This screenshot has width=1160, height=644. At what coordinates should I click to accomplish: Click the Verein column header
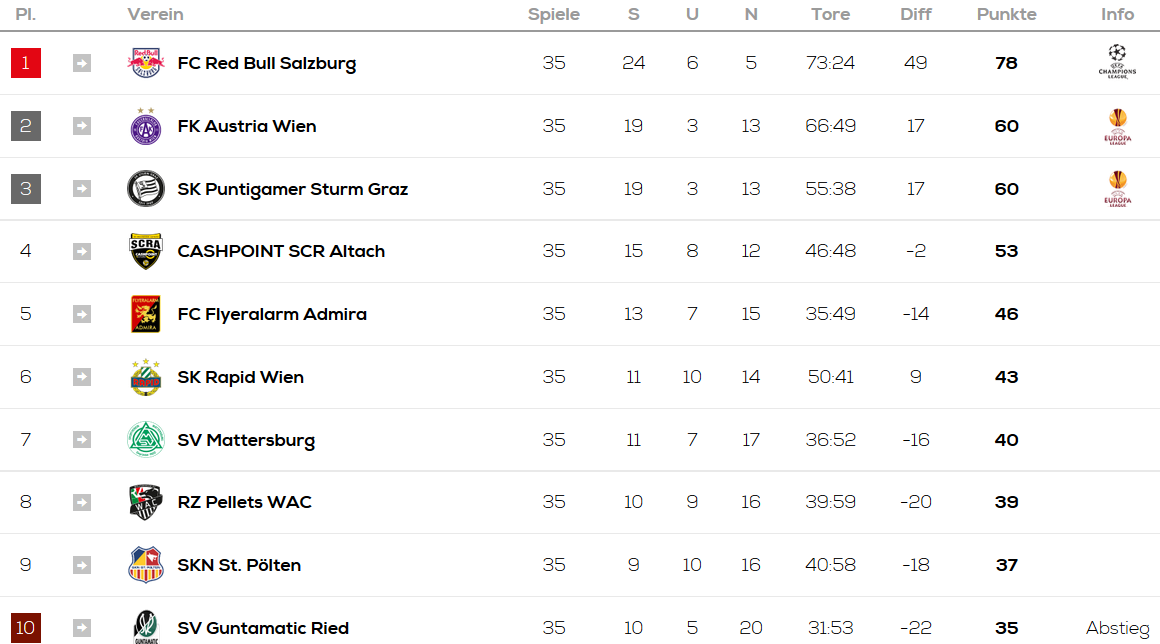point(155,14)
